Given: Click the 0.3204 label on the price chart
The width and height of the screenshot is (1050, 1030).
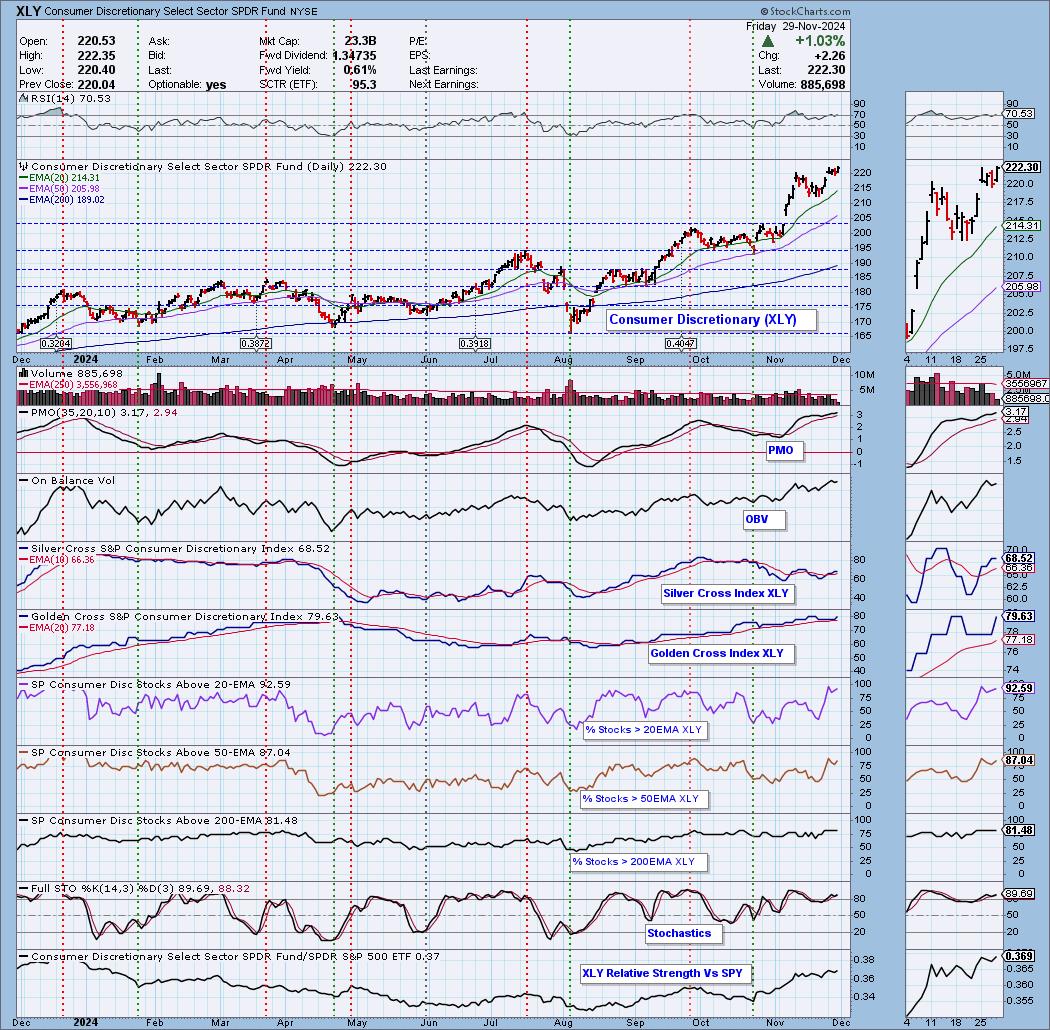Looking at the screenshot, I should tap(56, 344).
